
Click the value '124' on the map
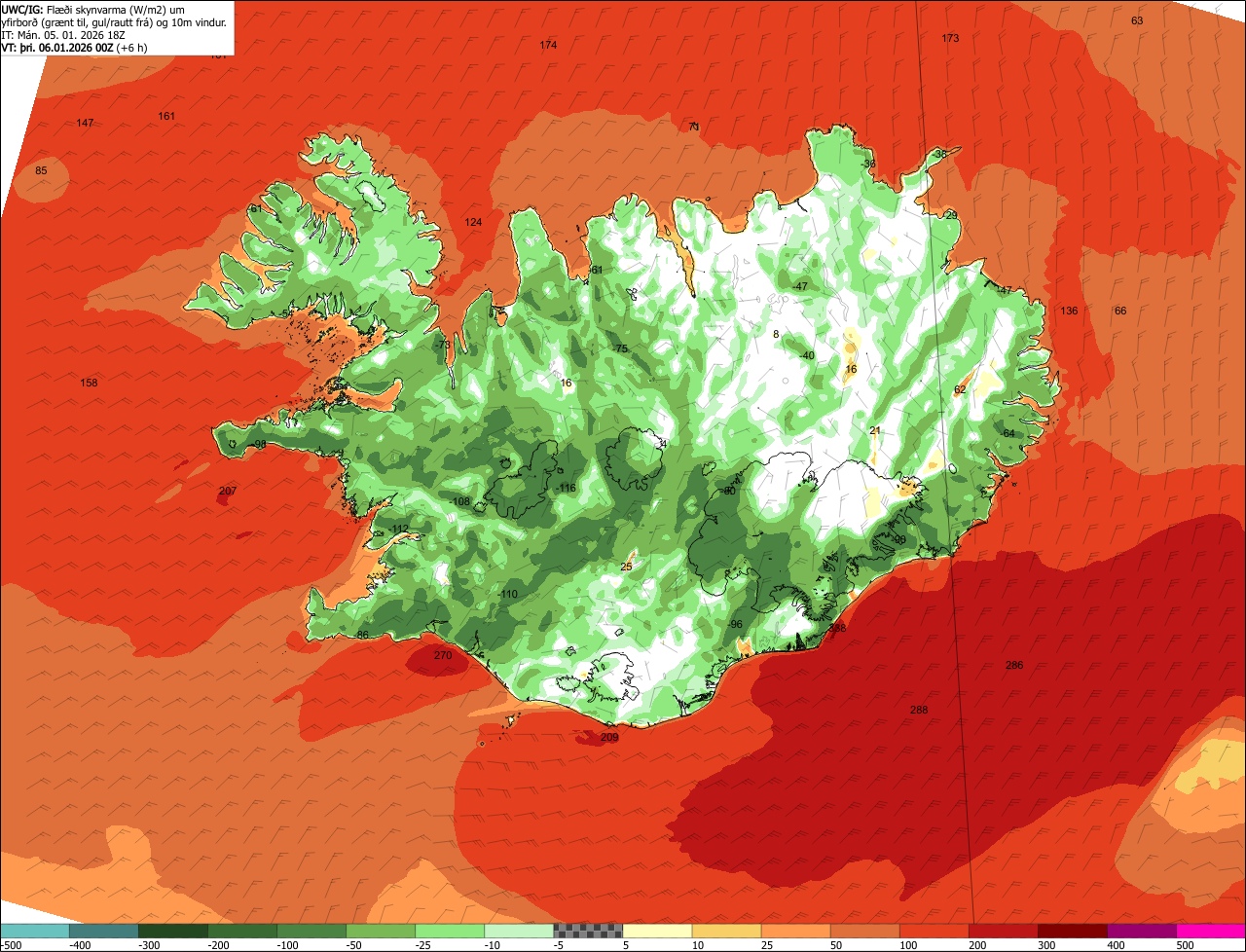point(473,222)
